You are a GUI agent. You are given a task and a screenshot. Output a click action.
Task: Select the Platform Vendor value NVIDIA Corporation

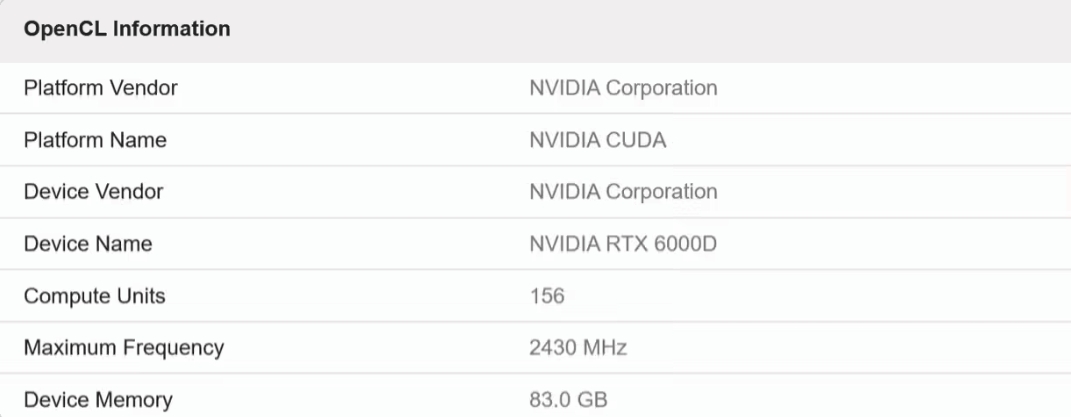tap(622, 88)
